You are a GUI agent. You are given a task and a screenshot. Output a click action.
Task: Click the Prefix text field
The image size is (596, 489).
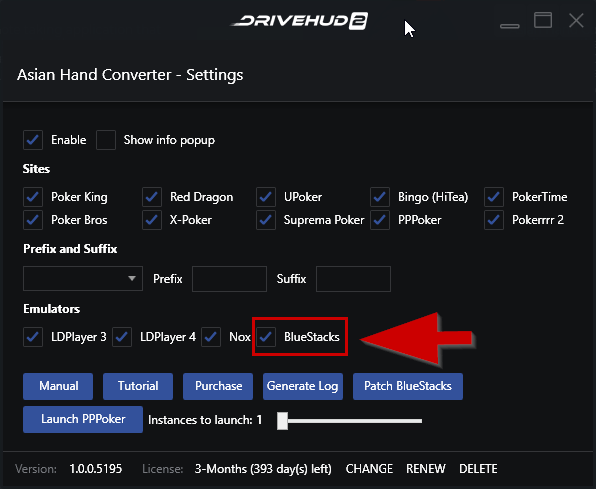pyautogui.click(x=229, y=279)
